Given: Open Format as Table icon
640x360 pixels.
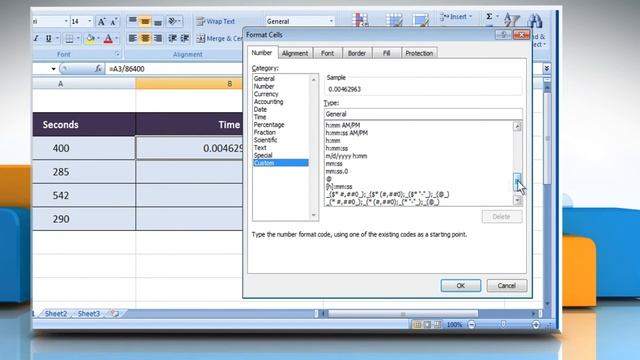Looking at the screenshot, I should 394,20.
